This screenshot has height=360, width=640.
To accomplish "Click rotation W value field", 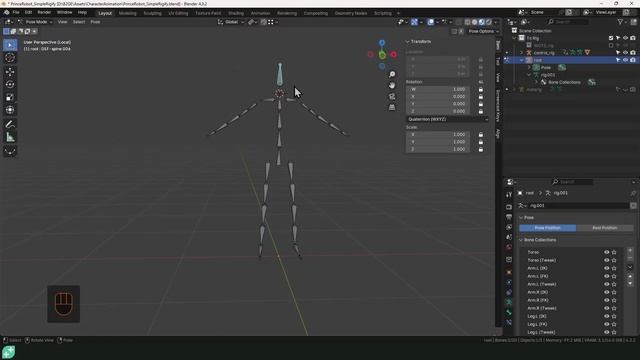I will pos(438,89).
